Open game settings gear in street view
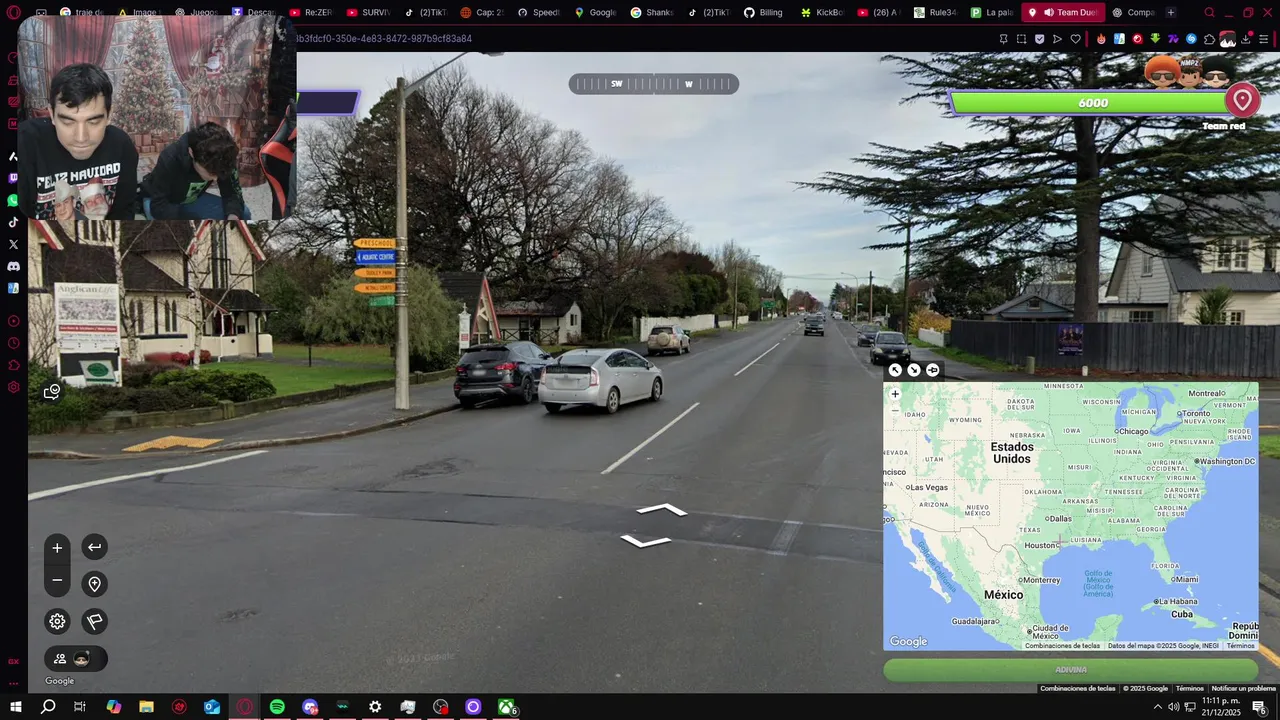 pyautogui.click(x=57, y=621)
